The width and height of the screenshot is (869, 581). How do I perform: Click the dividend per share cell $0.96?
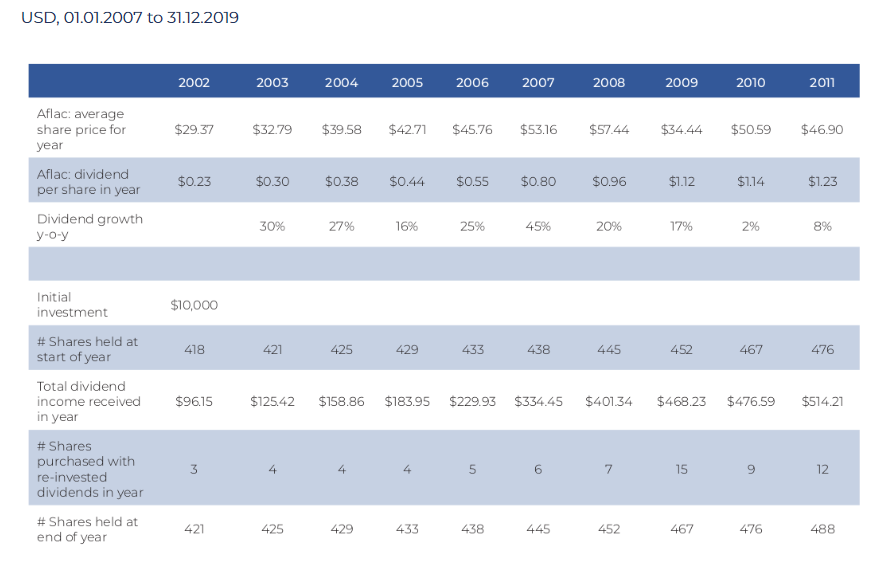609,182
